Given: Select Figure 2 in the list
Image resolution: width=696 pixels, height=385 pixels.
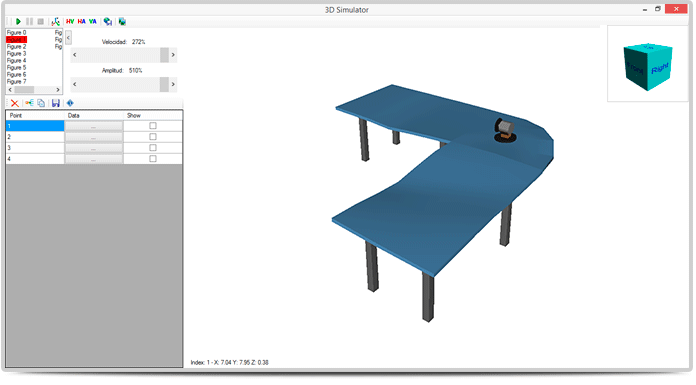Looking at the screenshot, I should pyautogui.click(x=16, y=47).
